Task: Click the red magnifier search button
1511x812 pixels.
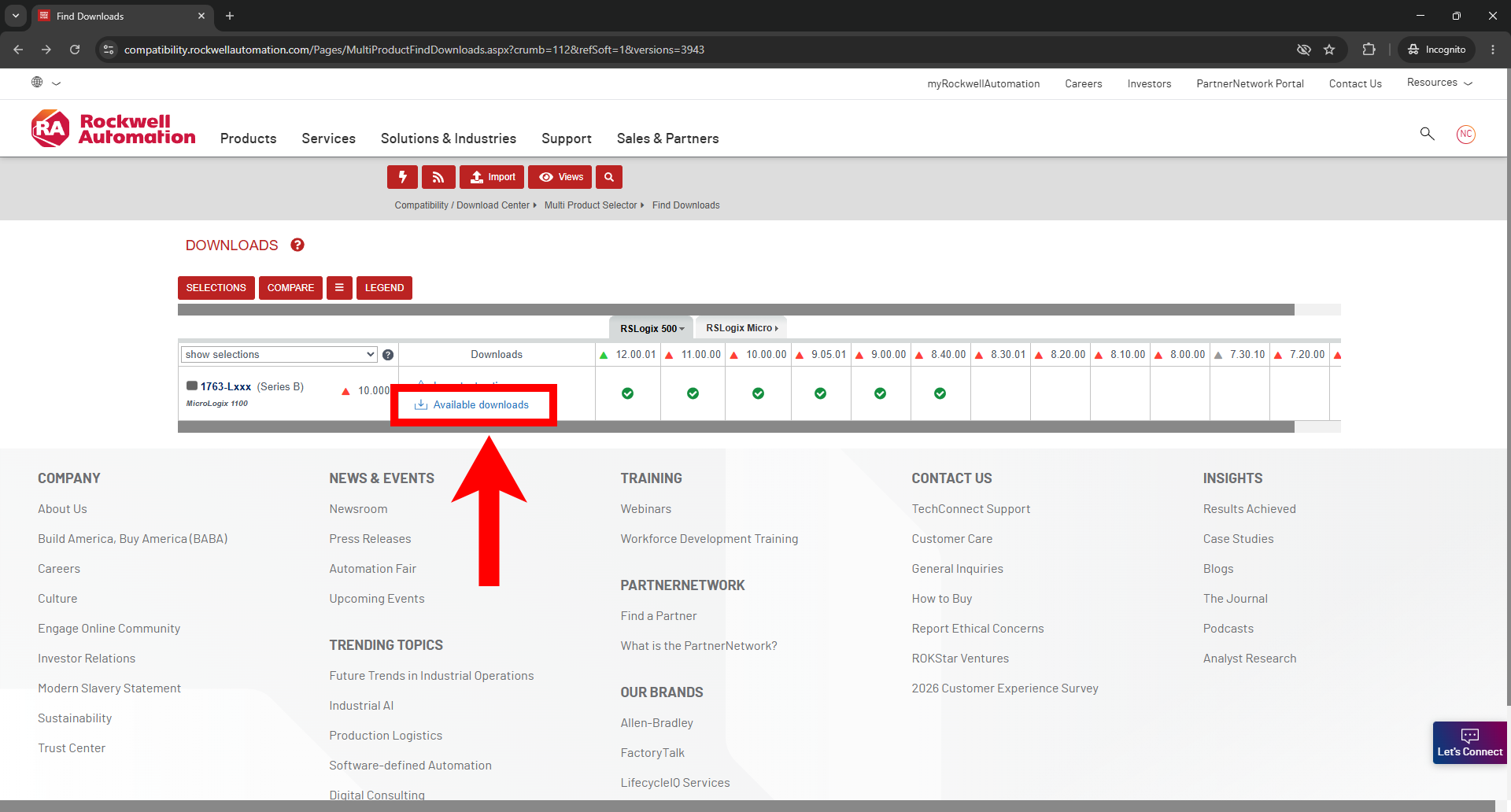Action: 609,177
